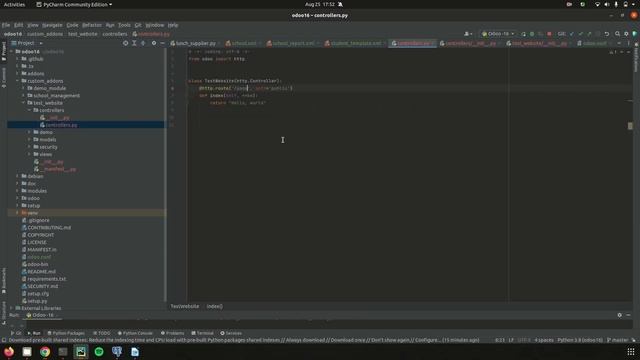Viewport: 640px width, 360px height.
Task: Click Collapse All icon in Project panel
Action: (143, 43)
